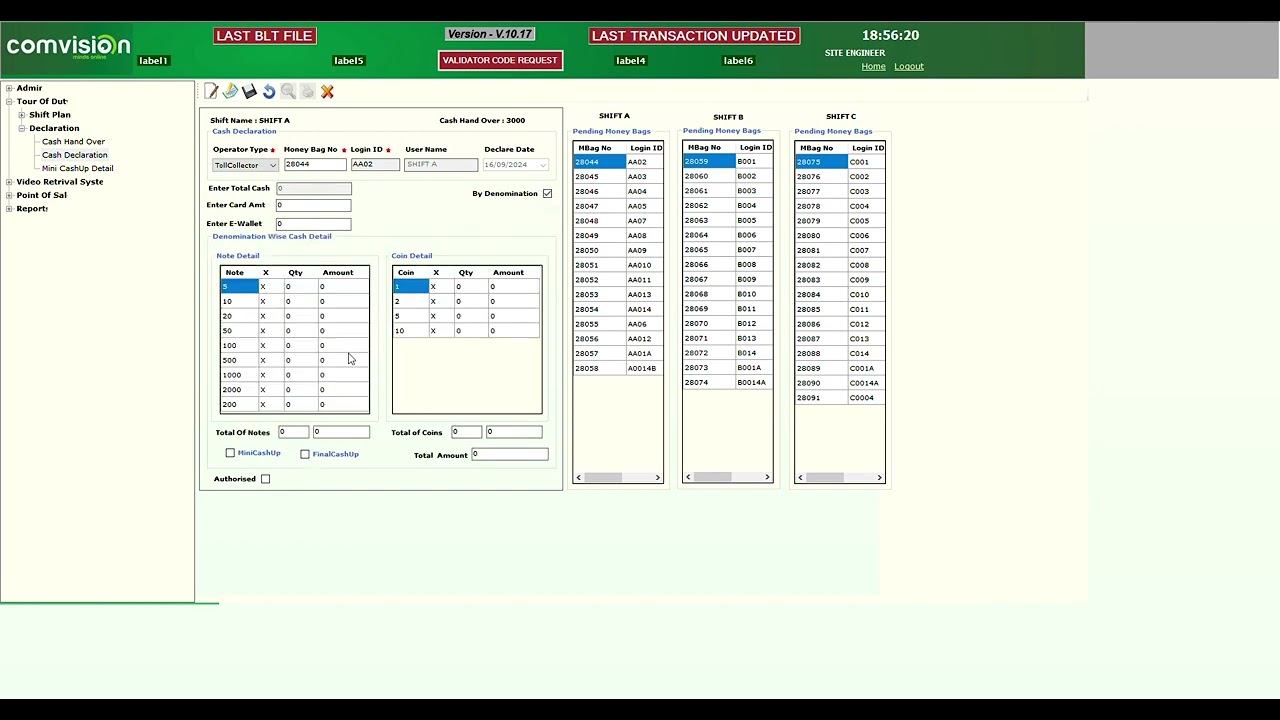Check the Authorised checkbox
The image size is (1280, 720).
[265, 479]
